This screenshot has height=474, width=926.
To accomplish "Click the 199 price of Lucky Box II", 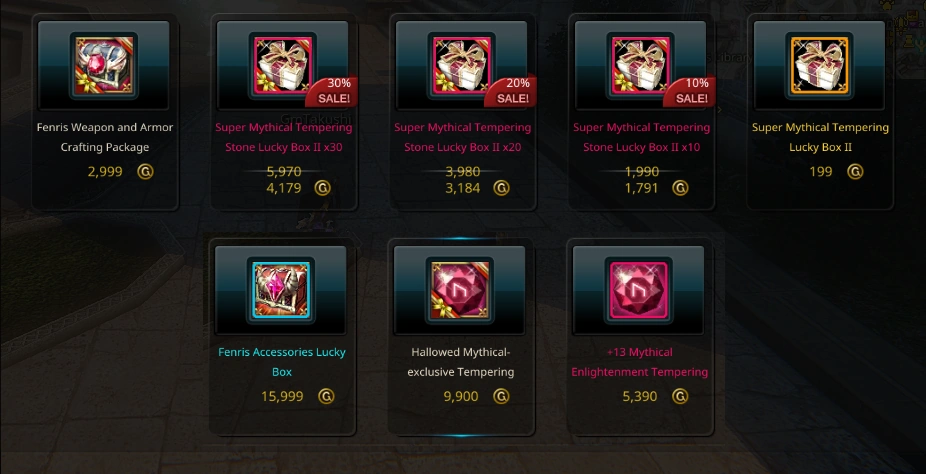I will click(x=821, y=172).
